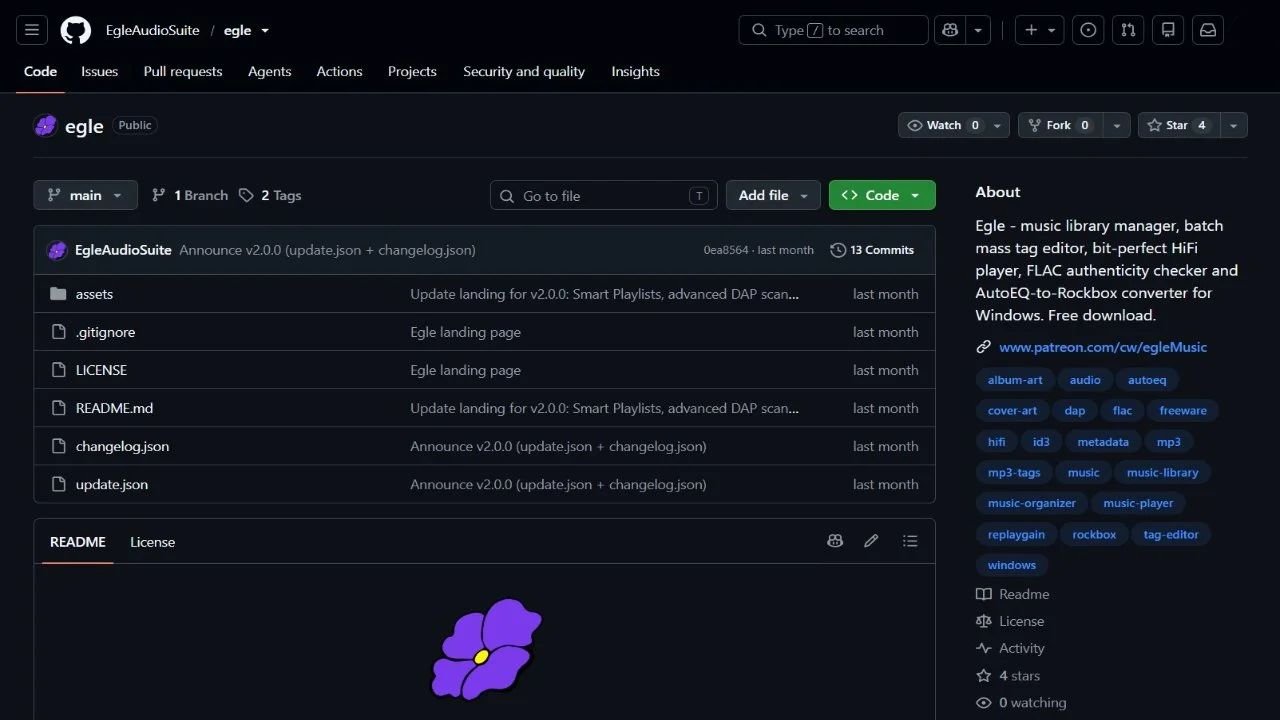Click the egle repository avatar icon

45,126
